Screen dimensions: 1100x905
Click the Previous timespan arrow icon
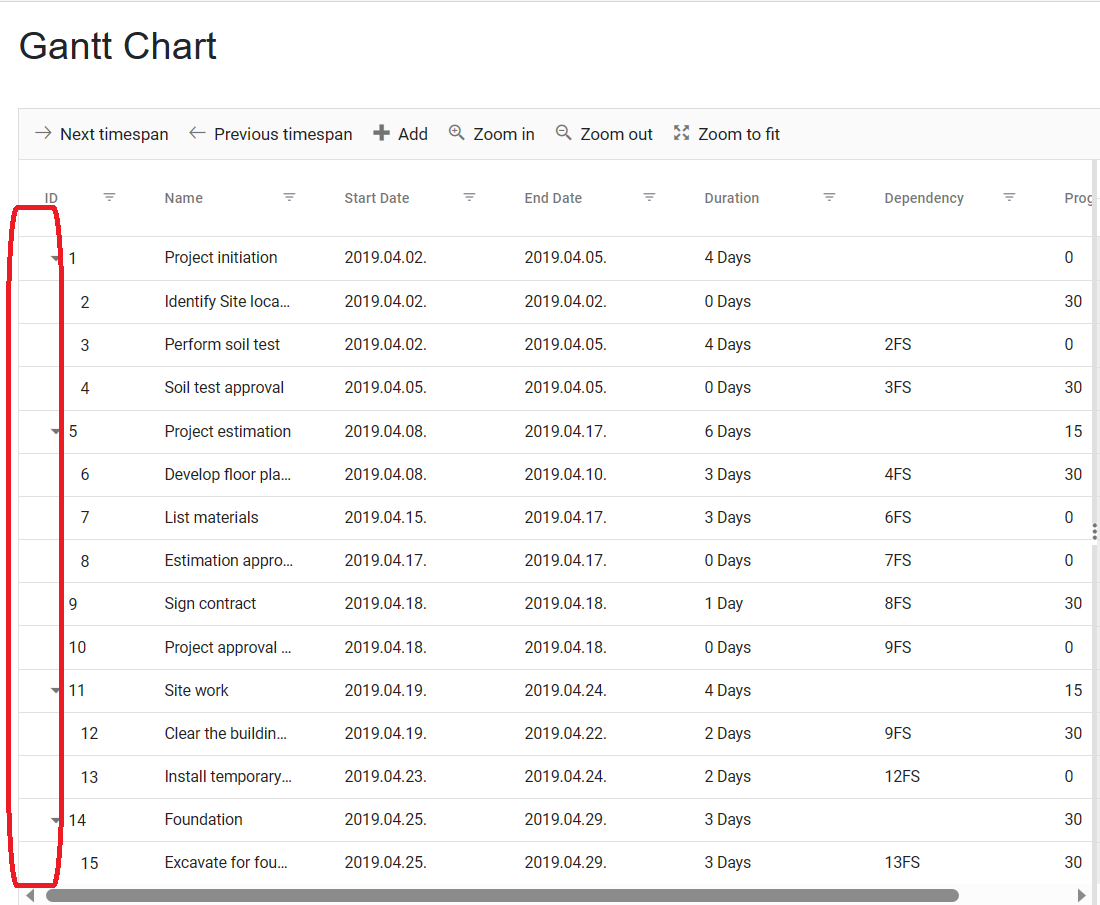(197, 133)
